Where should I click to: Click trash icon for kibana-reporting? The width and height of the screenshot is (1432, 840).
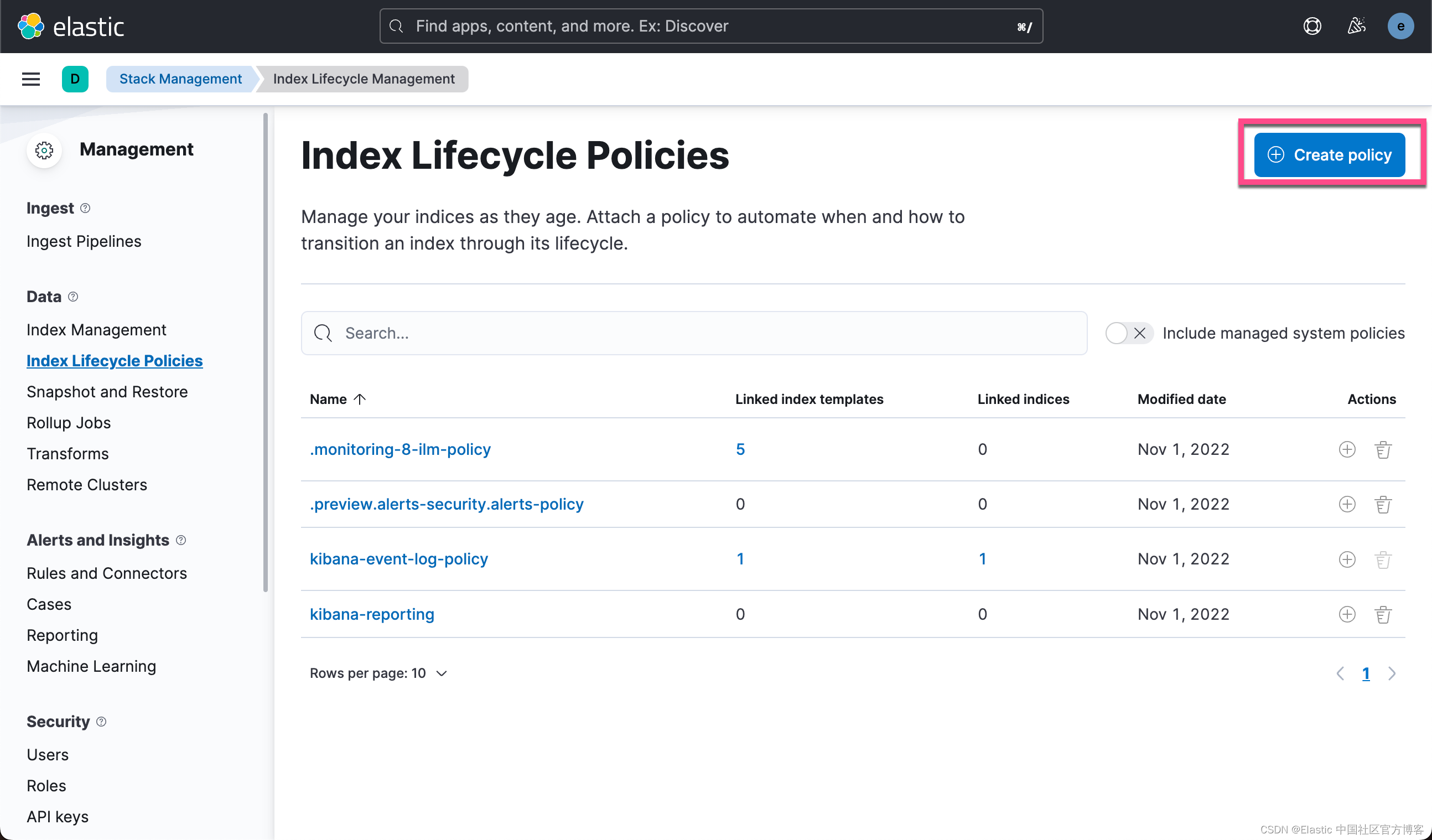(x=1383, y=614)
